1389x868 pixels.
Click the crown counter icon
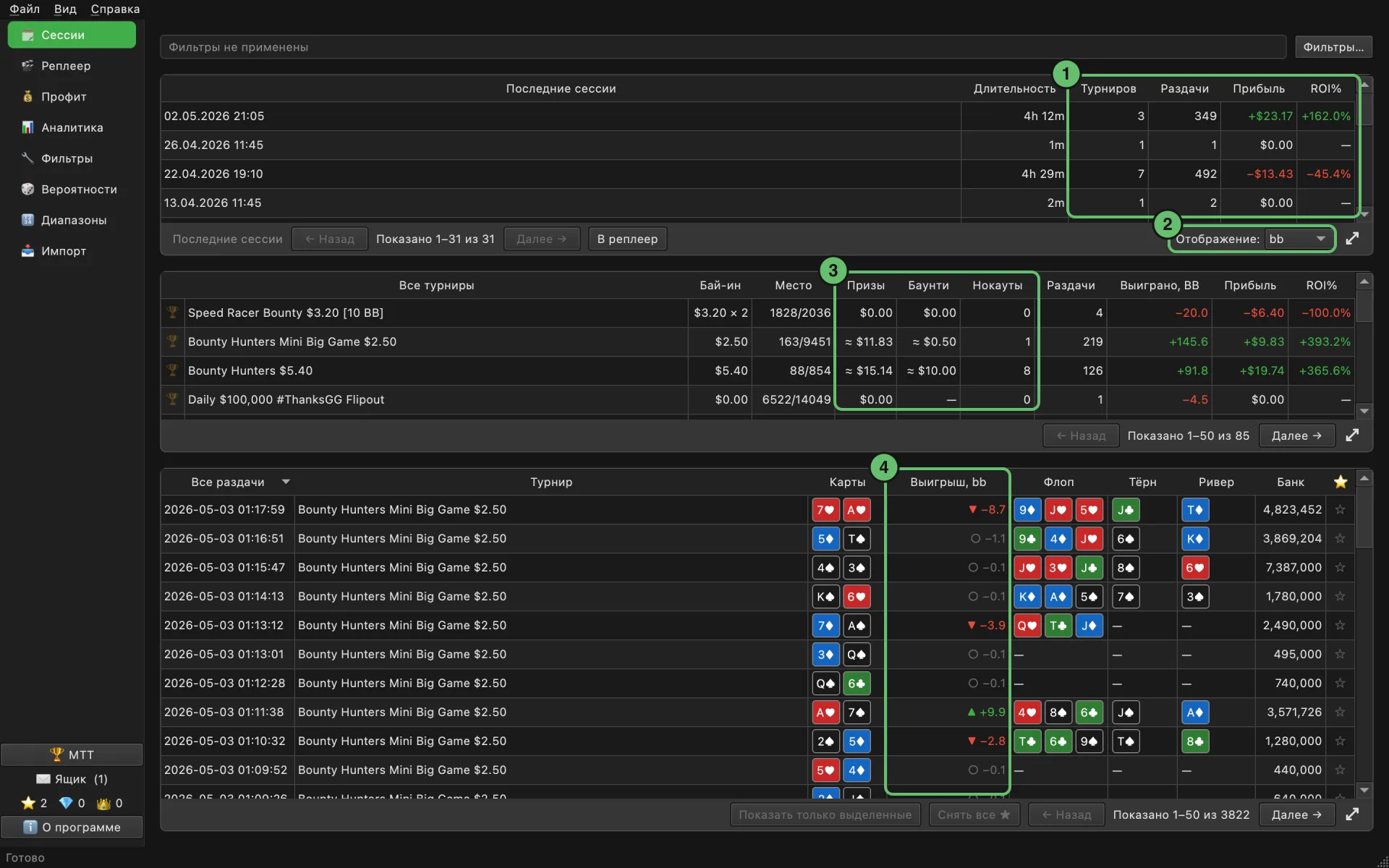tap(103, 803)
